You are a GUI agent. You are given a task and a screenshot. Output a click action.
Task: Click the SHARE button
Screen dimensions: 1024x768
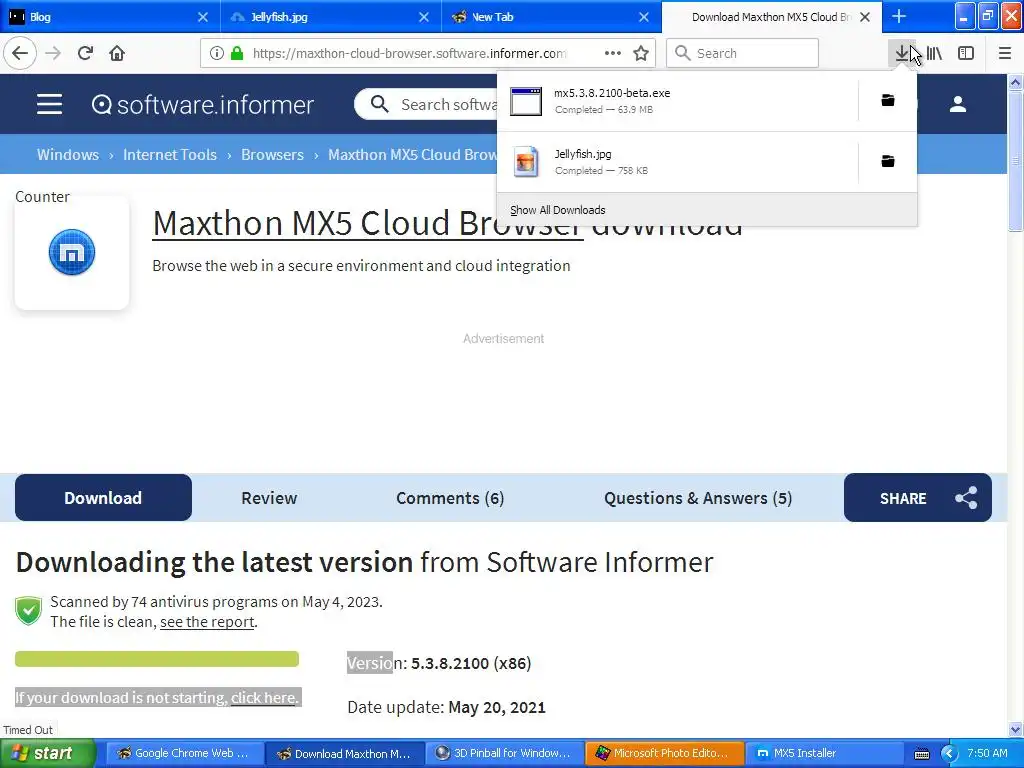pos(918,498)
